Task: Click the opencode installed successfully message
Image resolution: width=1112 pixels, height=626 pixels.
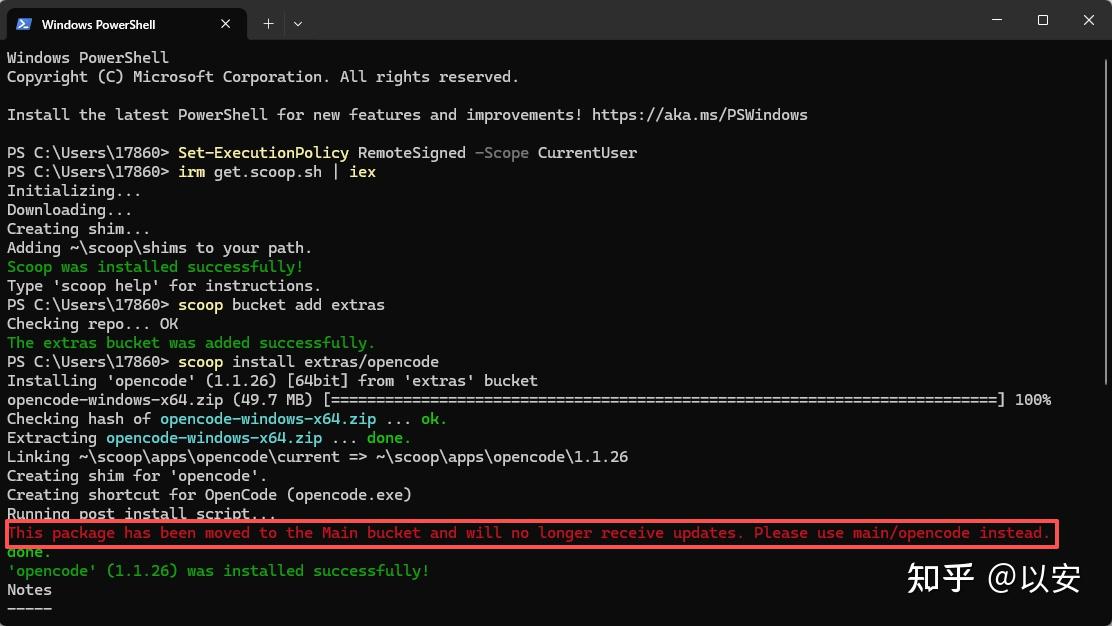Action: pos(218,571)
